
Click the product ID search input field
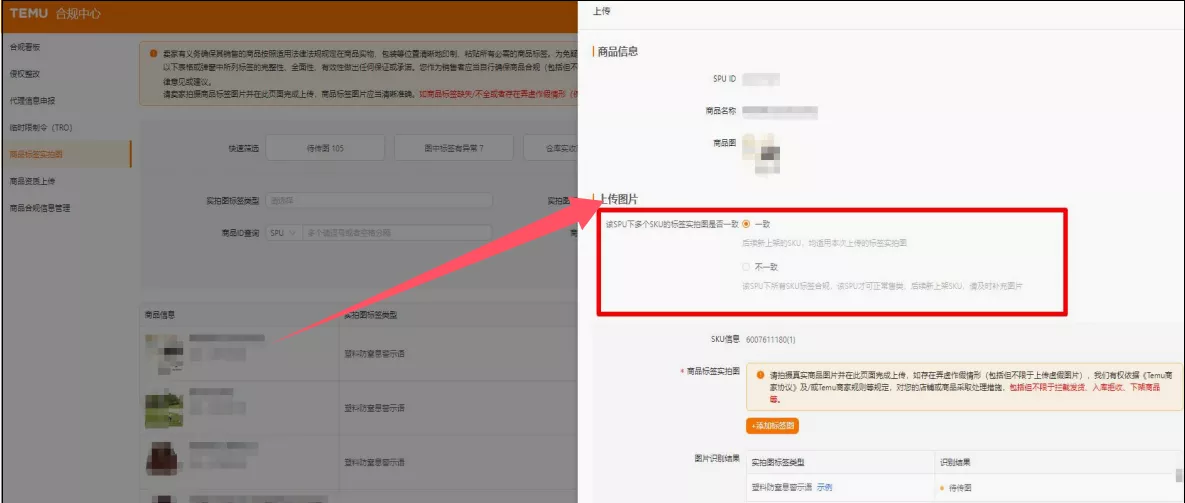pos(398,233)
